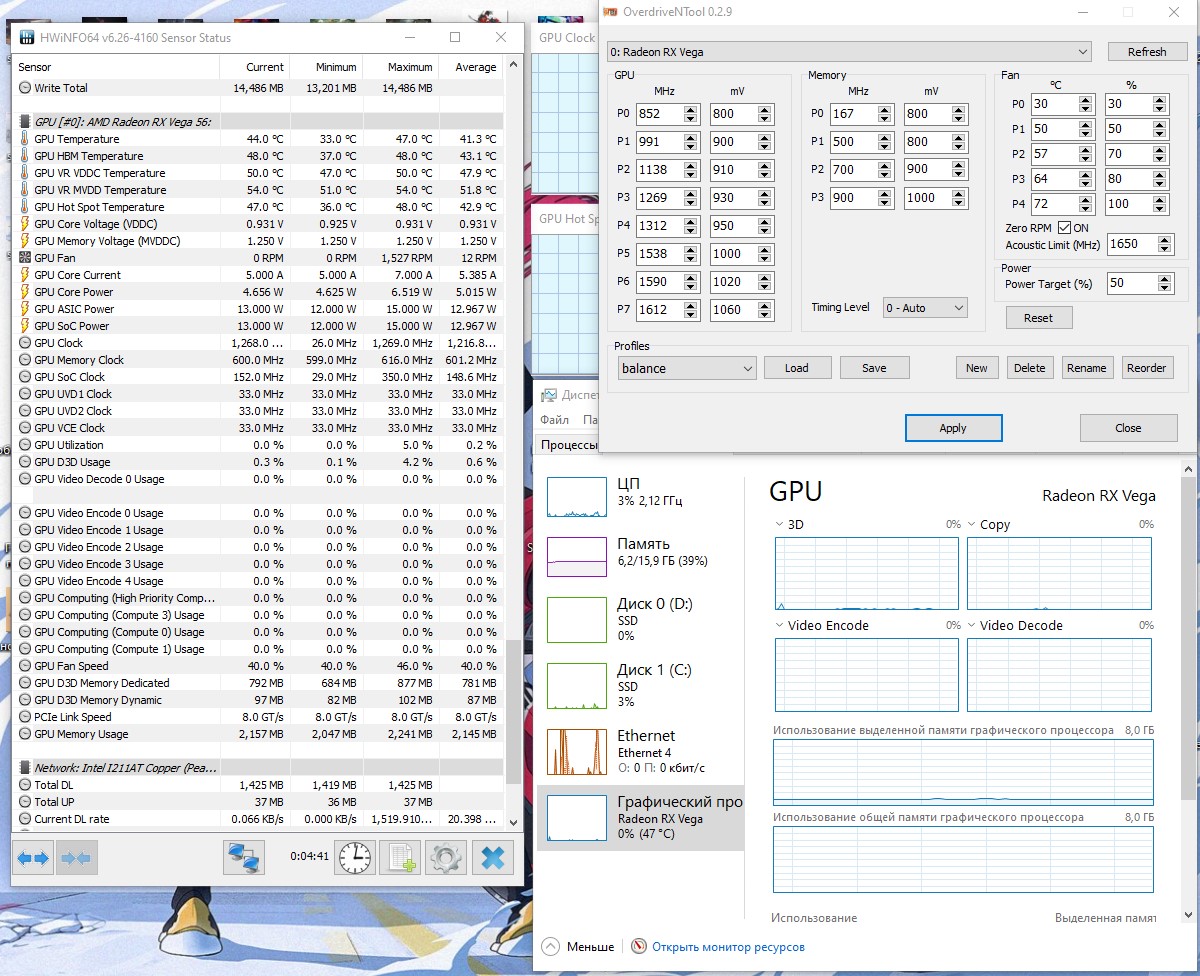
Task: Expand the 3D graph selector in Task Manager
Action: pyautogui.click(x=780, y=525)
